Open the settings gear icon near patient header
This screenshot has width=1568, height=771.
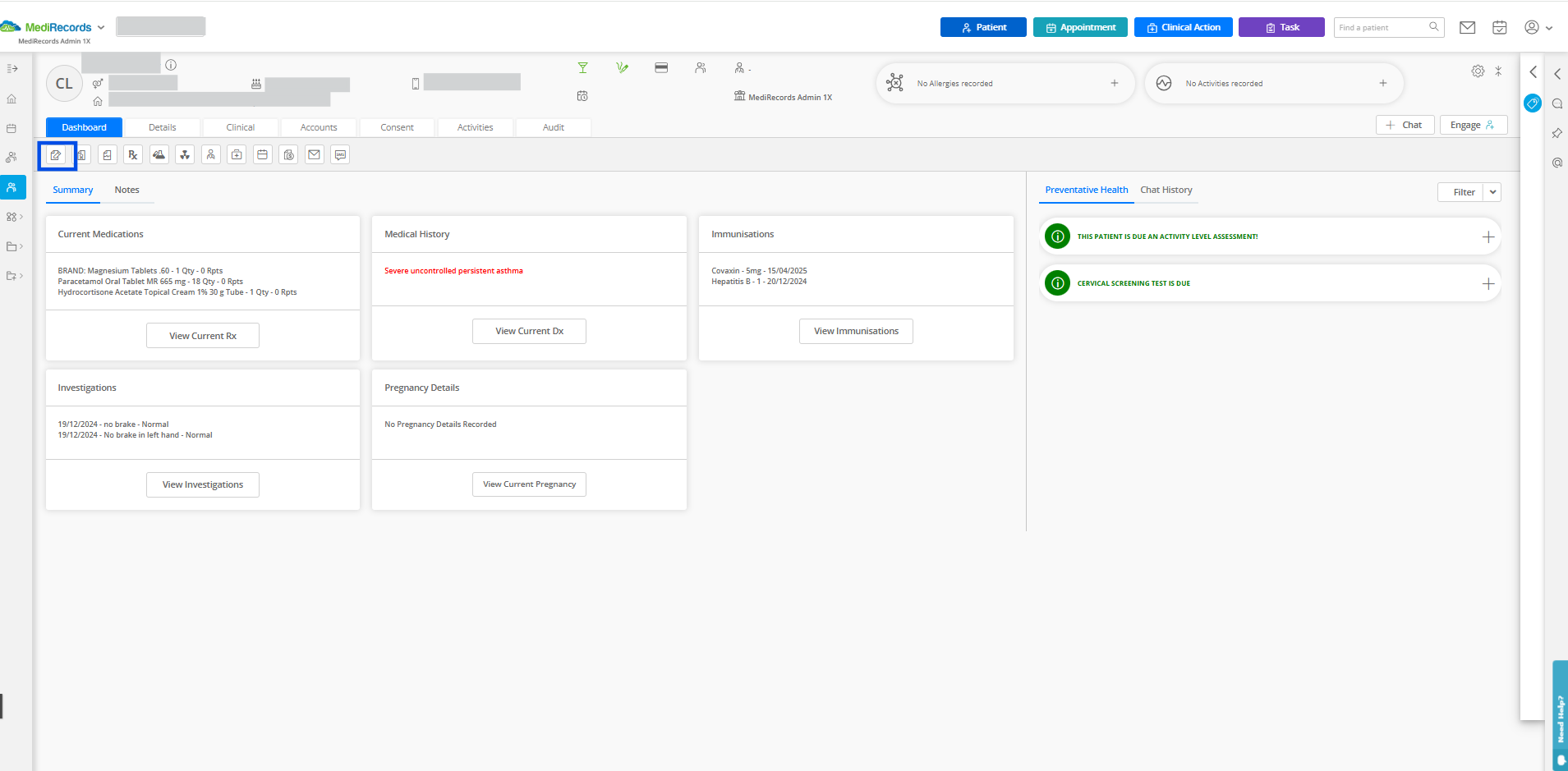point(1478,71)
